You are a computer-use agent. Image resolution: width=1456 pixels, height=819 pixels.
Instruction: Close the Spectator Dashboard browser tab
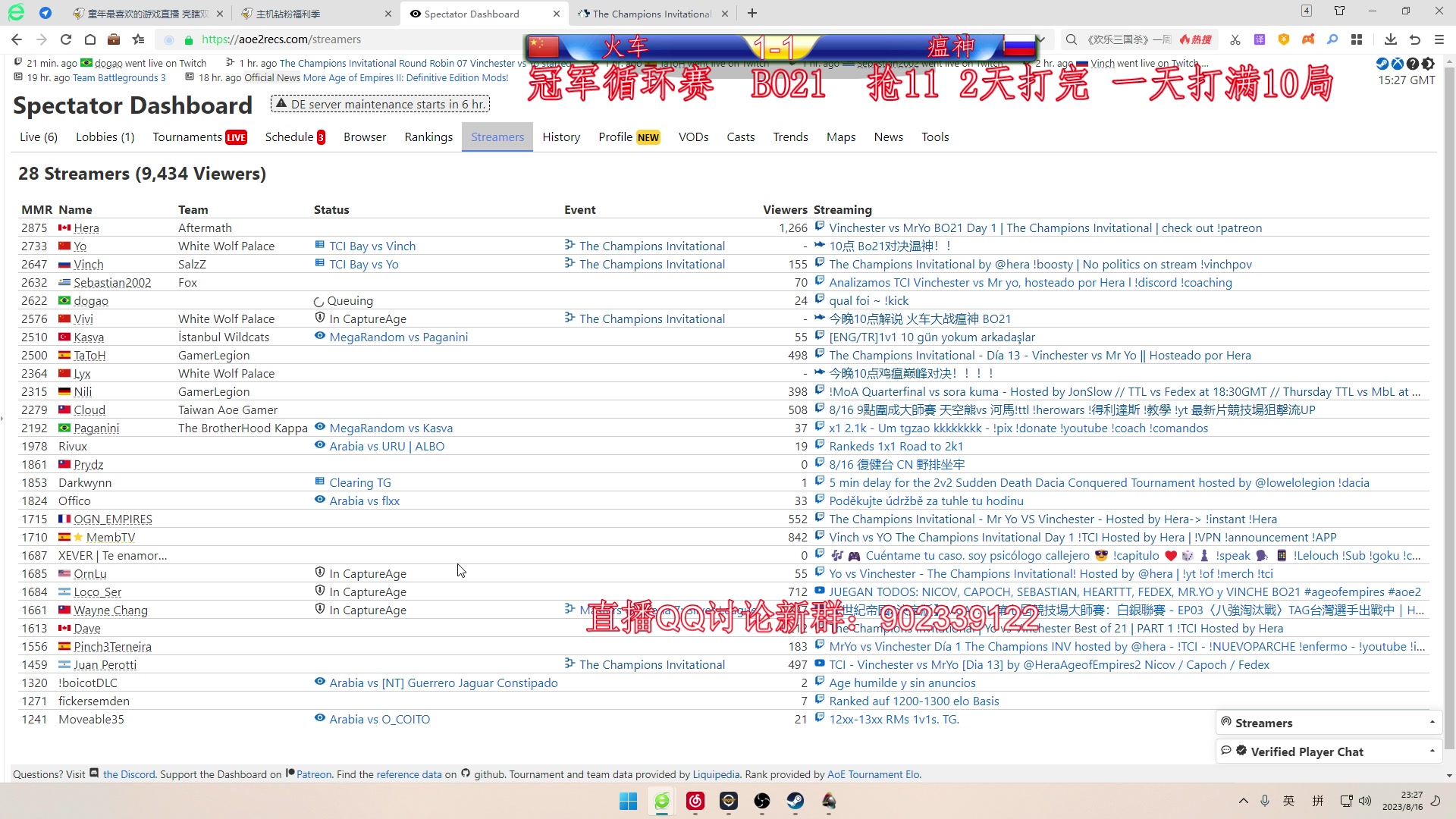tap(557, 14)
